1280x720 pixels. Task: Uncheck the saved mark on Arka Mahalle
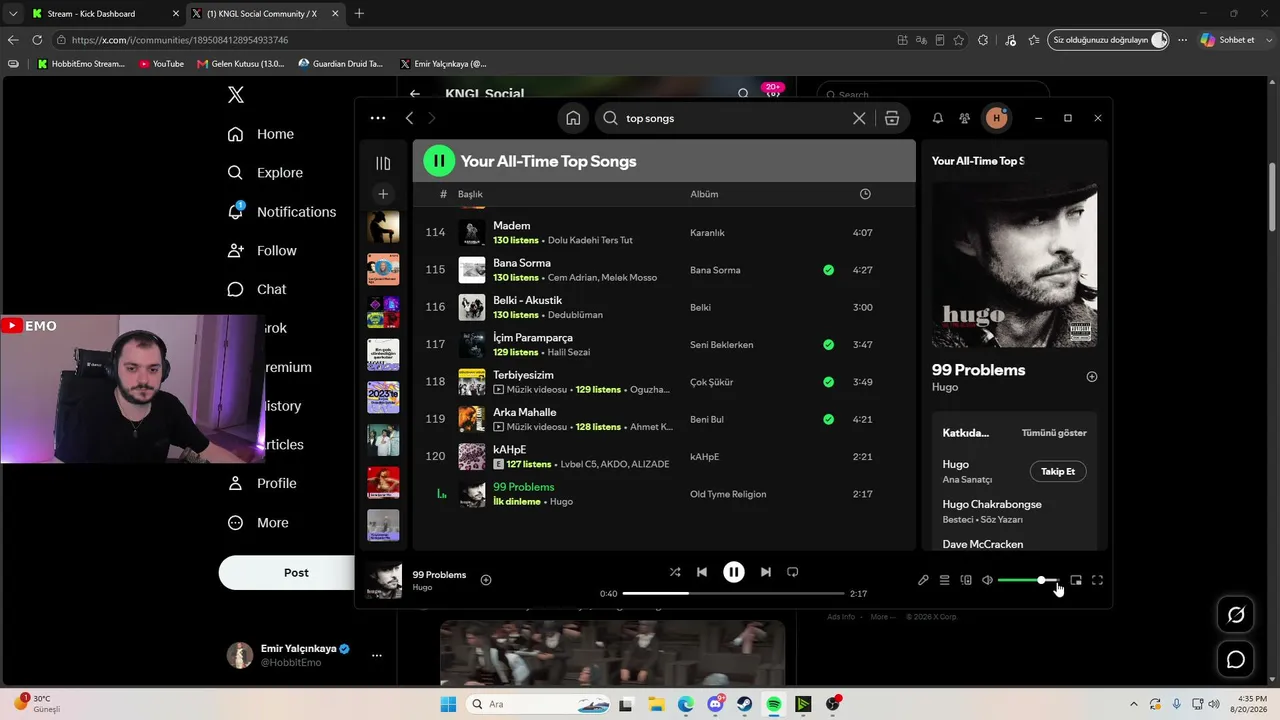(x=828, y=419)
